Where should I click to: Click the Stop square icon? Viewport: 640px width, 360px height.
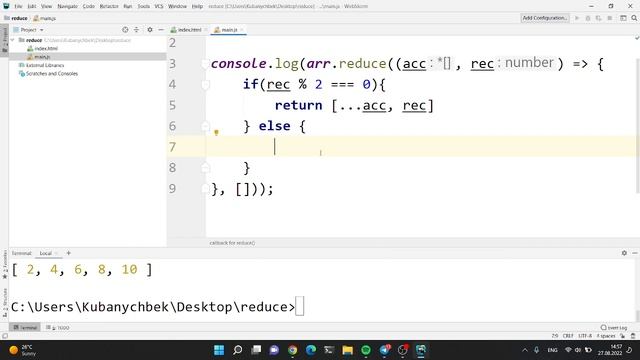[x=609, y=18]
